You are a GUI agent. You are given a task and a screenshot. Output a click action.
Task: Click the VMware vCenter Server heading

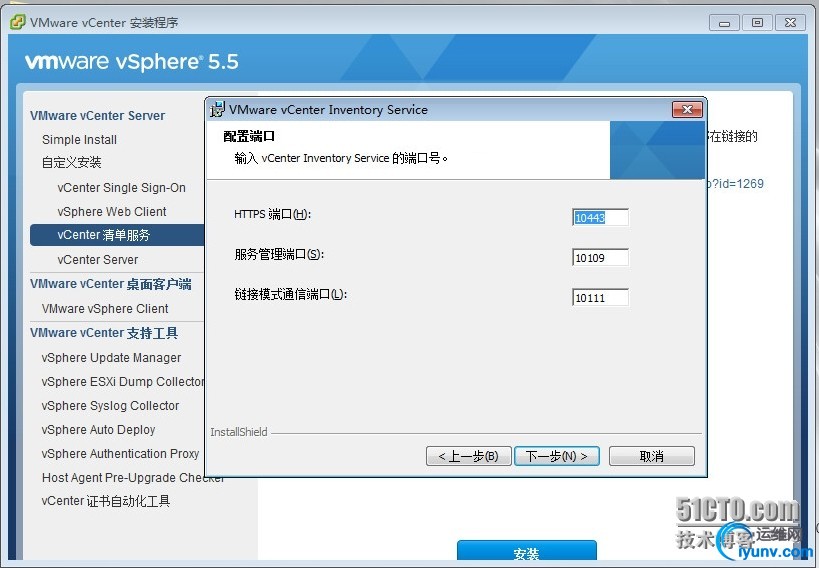tap(98, 115)
